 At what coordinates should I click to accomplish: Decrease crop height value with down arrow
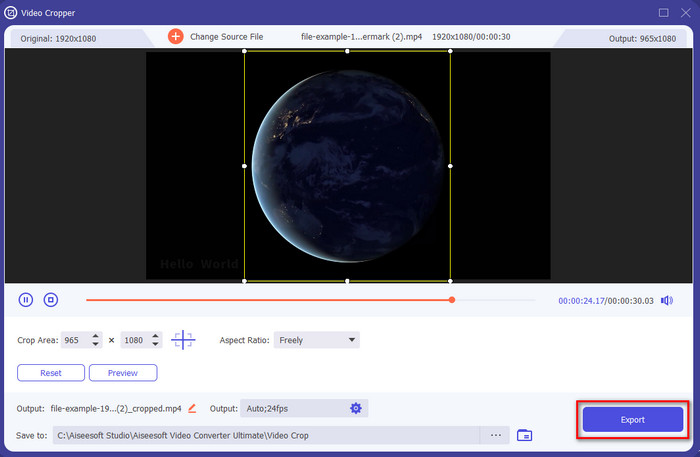point(154,345)
